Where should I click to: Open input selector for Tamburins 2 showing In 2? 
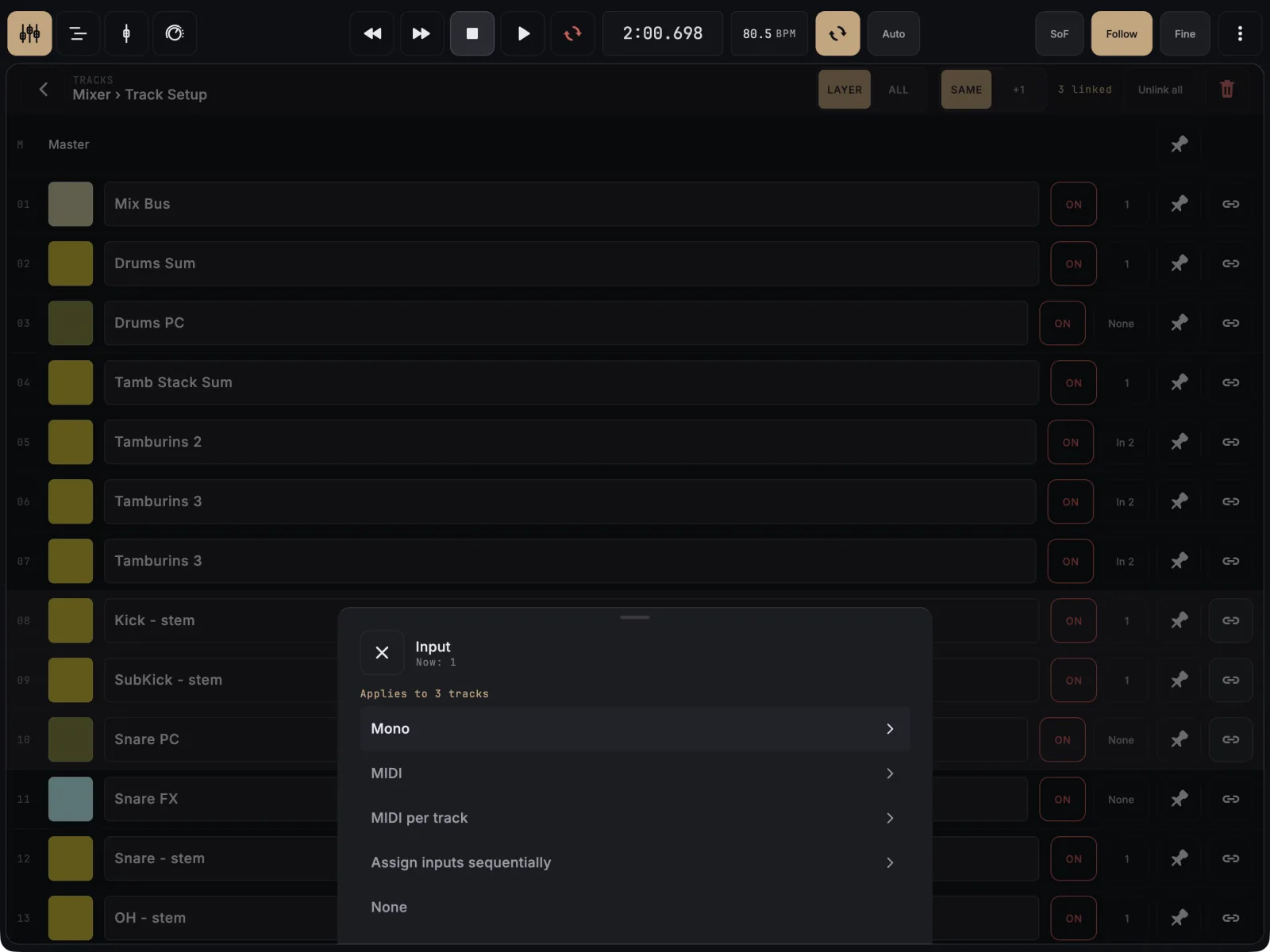[1125, 442]
